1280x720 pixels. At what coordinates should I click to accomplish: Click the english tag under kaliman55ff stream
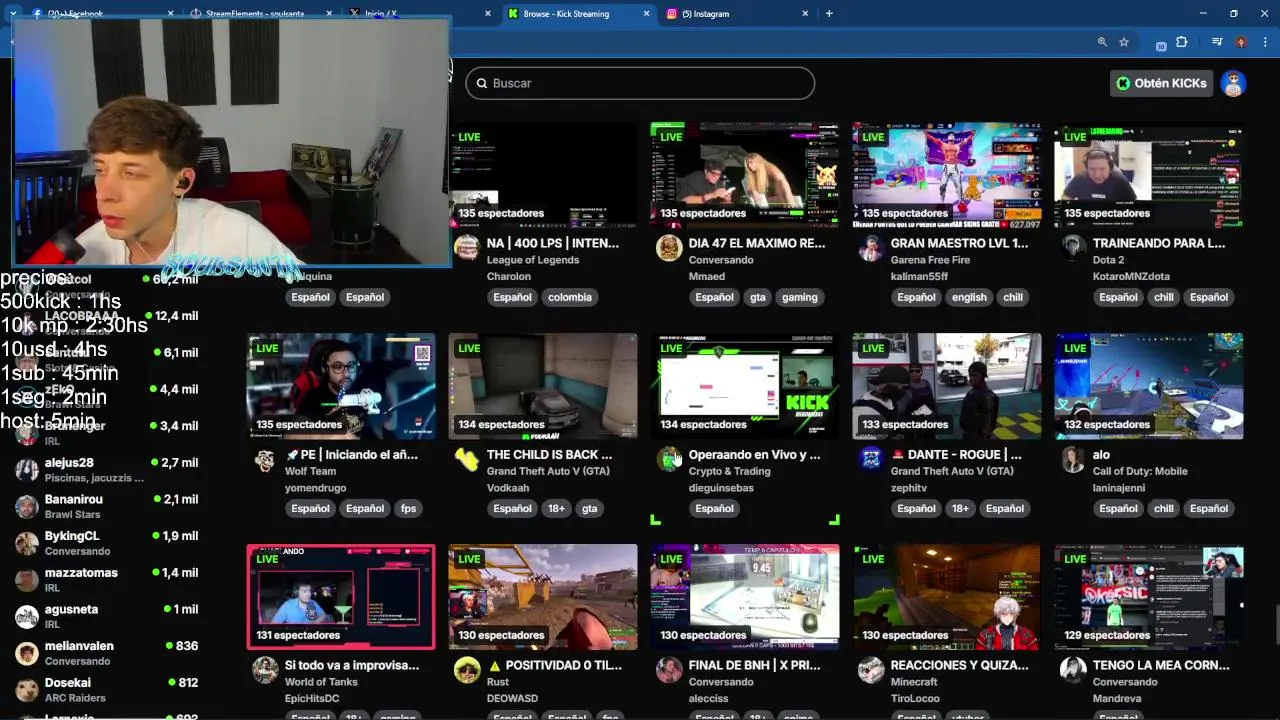click(x=969, y=297)
